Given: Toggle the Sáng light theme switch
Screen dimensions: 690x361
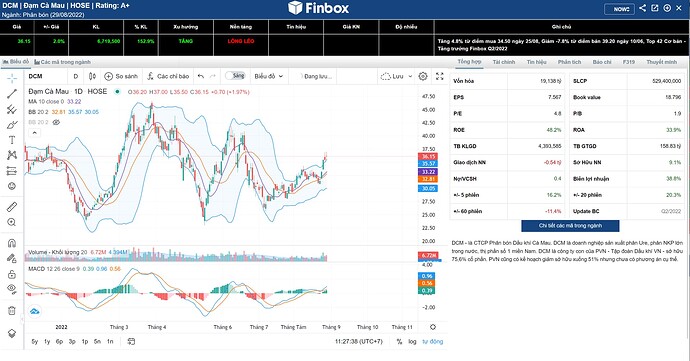Looking at the screenshot, I should (x=235, y=76).
